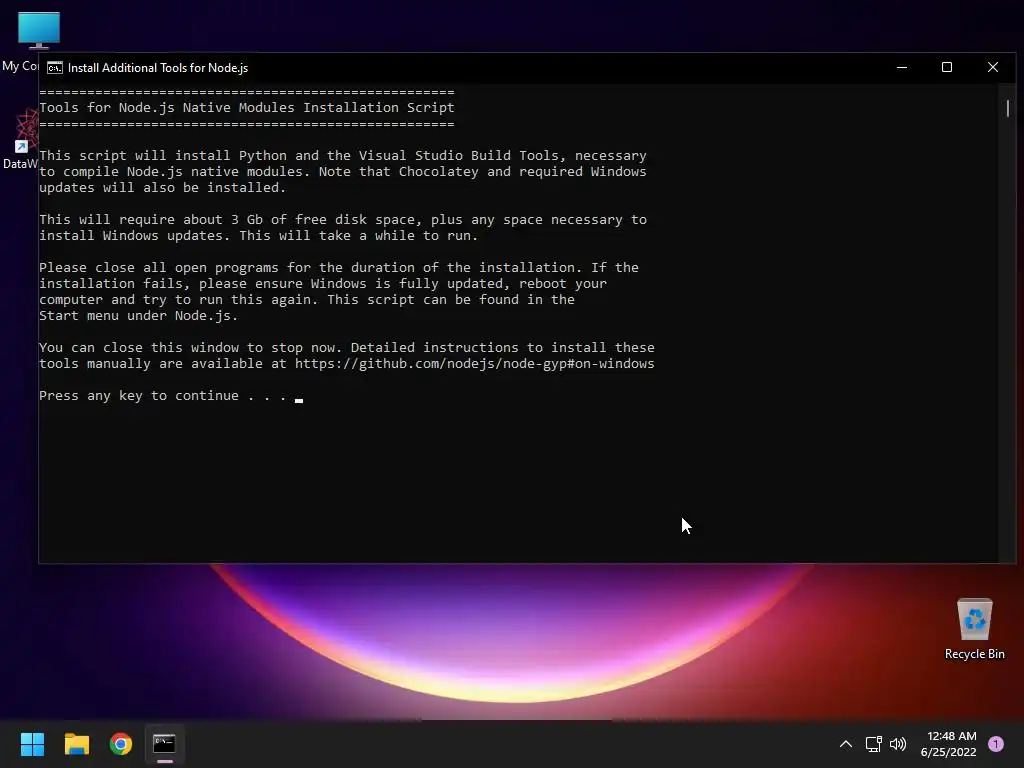Image resolution: width=1024 pixels, height=768 pixels.
Task: Launch Google Chrome from taskbar
Action: pos(121,744)
